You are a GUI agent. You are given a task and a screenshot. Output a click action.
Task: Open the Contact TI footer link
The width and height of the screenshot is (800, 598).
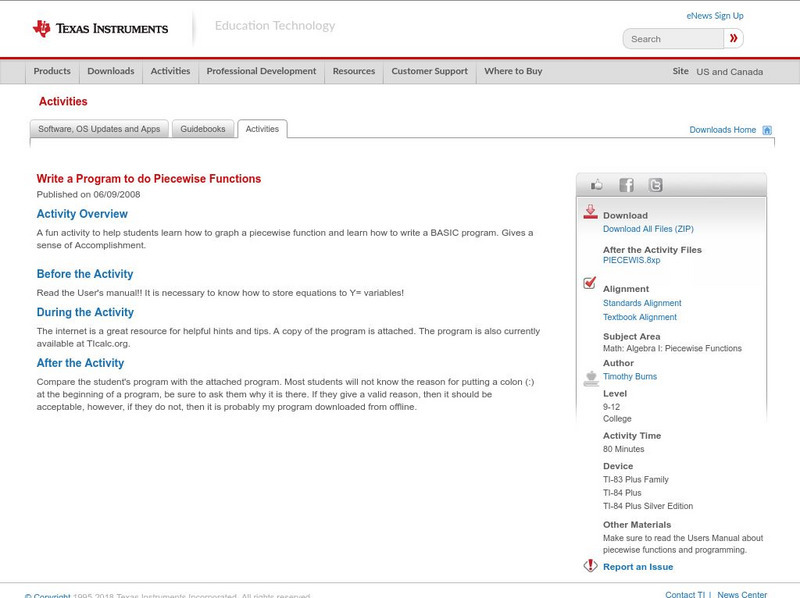click(685, 594)
